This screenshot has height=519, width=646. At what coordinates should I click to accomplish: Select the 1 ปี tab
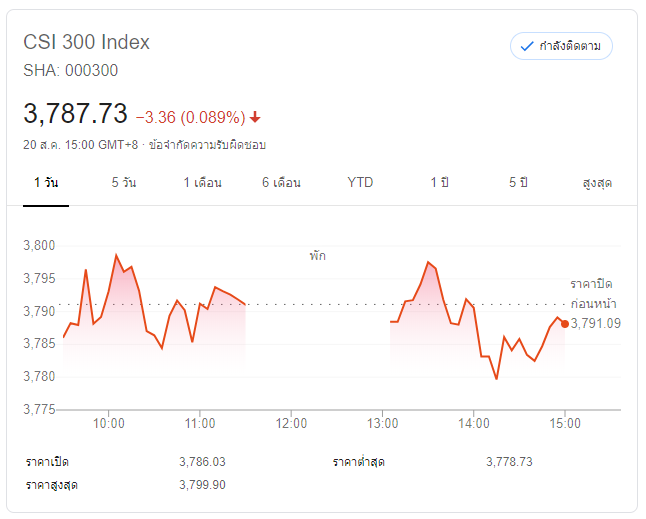click(x=439, y=183)
